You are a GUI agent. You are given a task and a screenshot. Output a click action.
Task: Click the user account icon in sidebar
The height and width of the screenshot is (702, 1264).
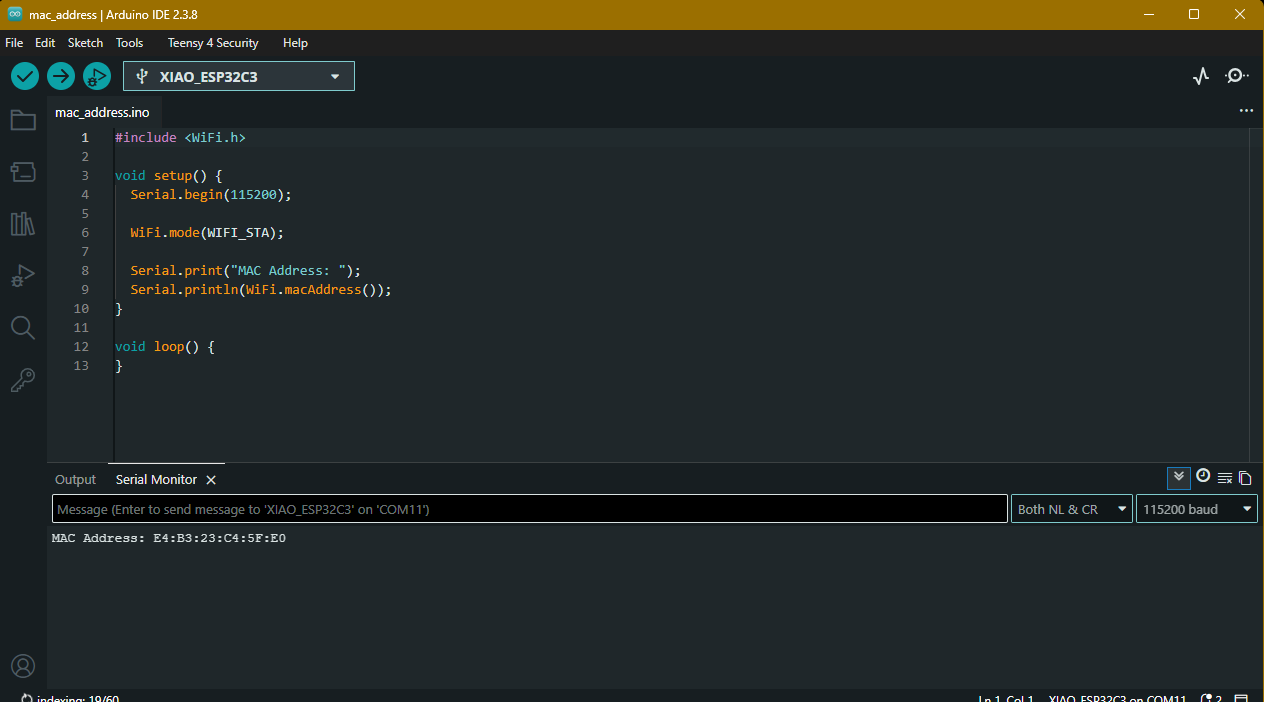[x=23, y=666]
